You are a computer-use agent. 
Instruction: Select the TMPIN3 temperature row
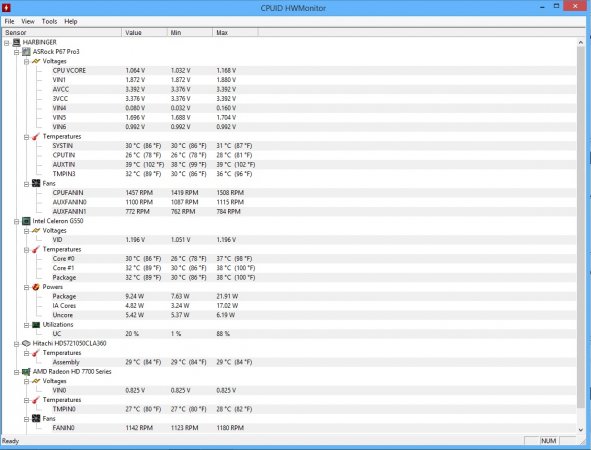[289, 174]
